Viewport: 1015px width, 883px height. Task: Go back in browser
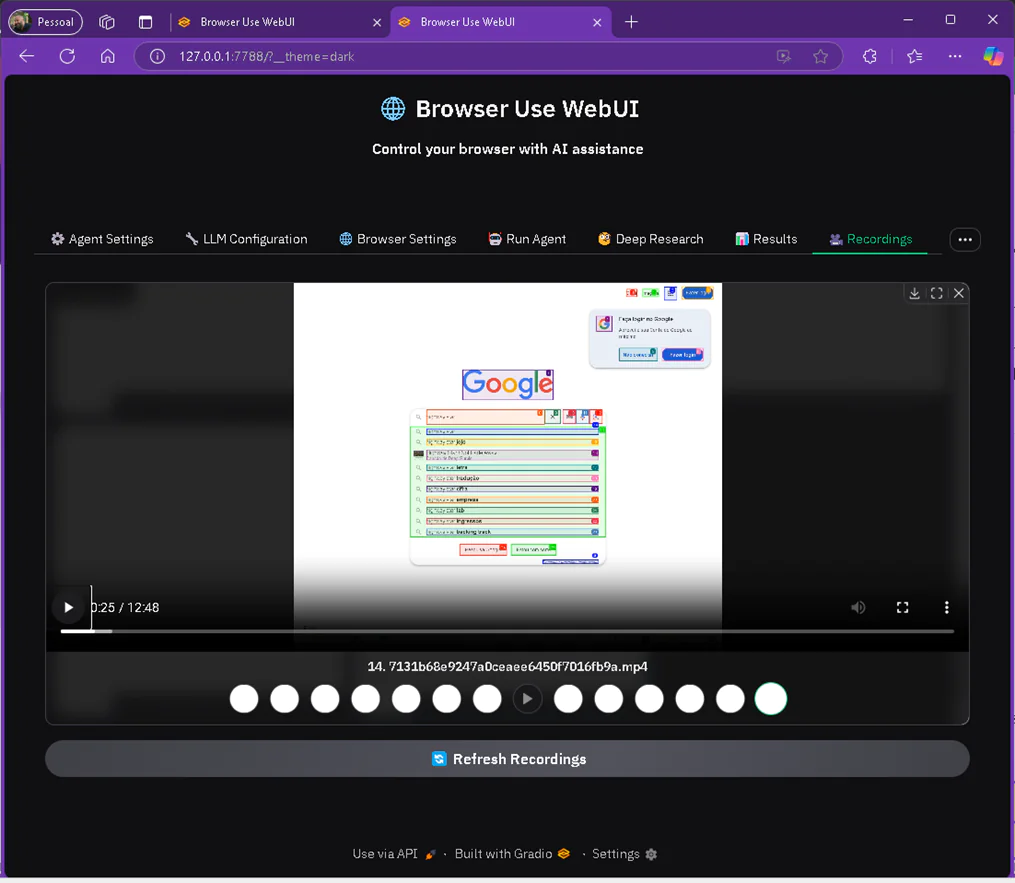(27, 56)
